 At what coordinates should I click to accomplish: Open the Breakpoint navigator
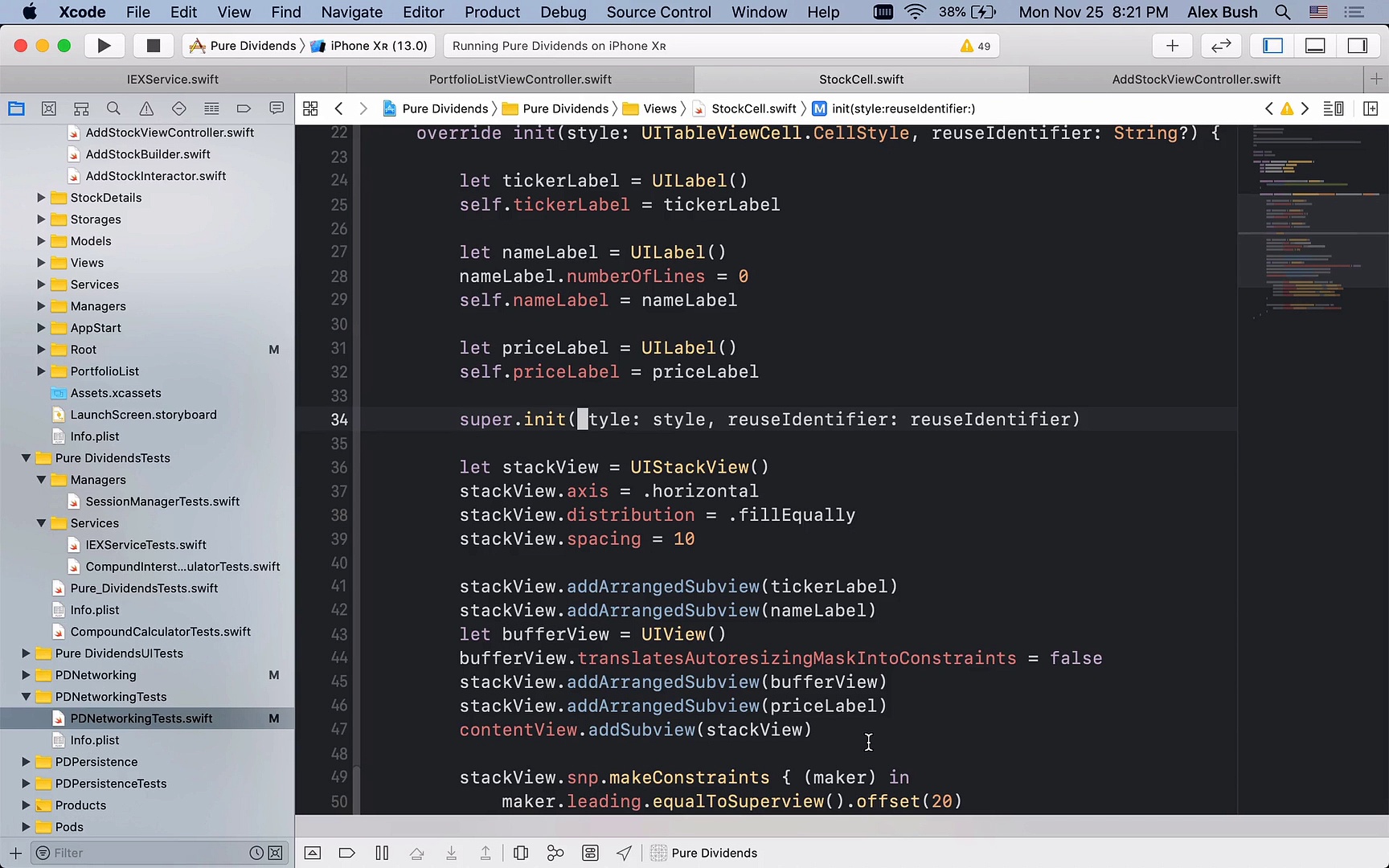244,108
